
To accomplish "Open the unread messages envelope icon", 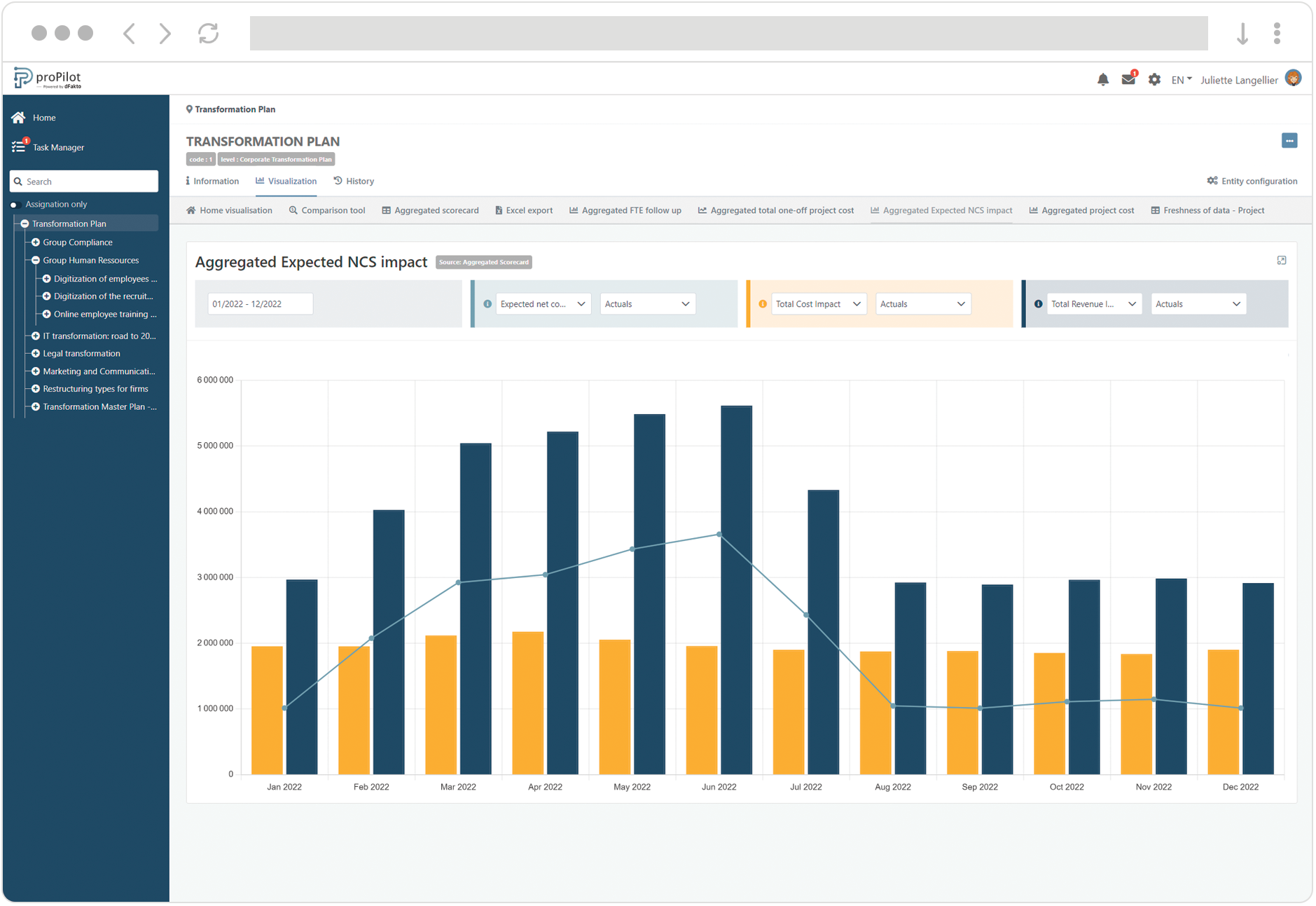I will [1128, 79].
